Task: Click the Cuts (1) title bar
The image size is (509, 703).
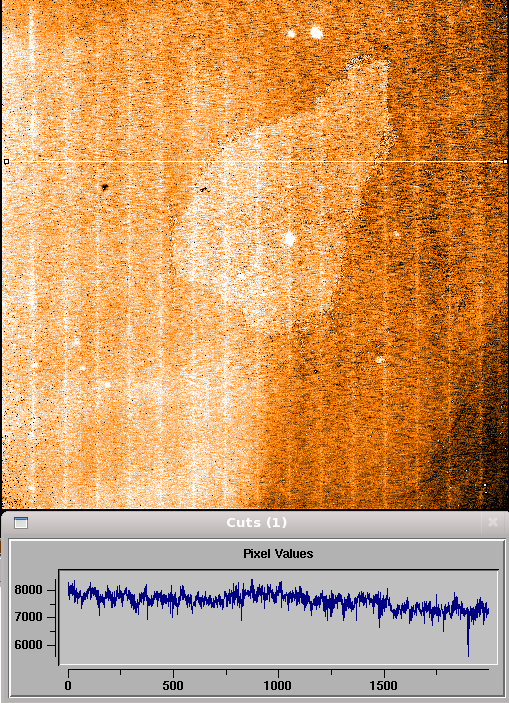Action: [x=256, y=522]
